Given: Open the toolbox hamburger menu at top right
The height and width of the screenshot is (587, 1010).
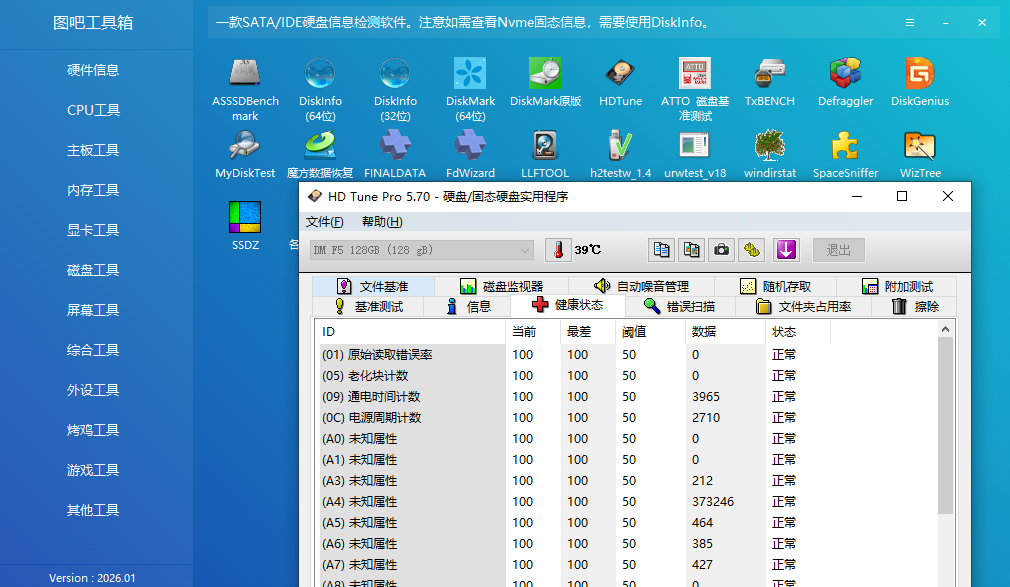Looking at the screenshot, I should click(x=910, y=22).
